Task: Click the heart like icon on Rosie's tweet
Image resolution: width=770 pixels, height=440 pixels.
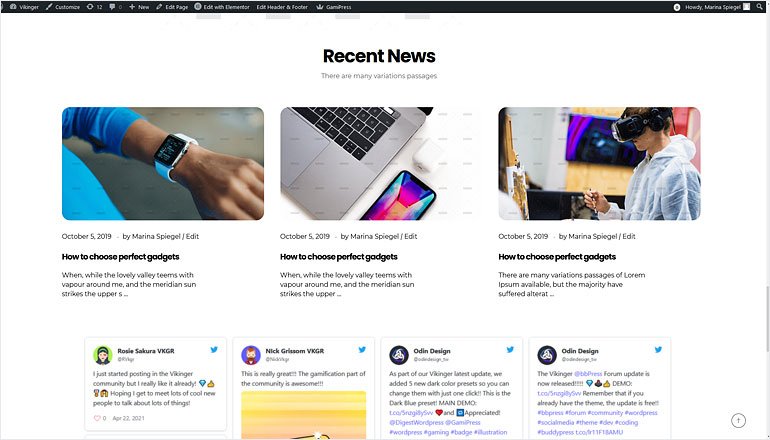Action: (97, 418)
